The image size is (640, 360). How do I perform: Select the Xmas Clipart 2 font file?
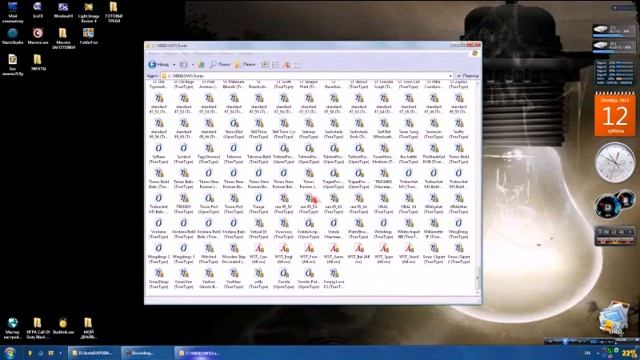[458, 253]
